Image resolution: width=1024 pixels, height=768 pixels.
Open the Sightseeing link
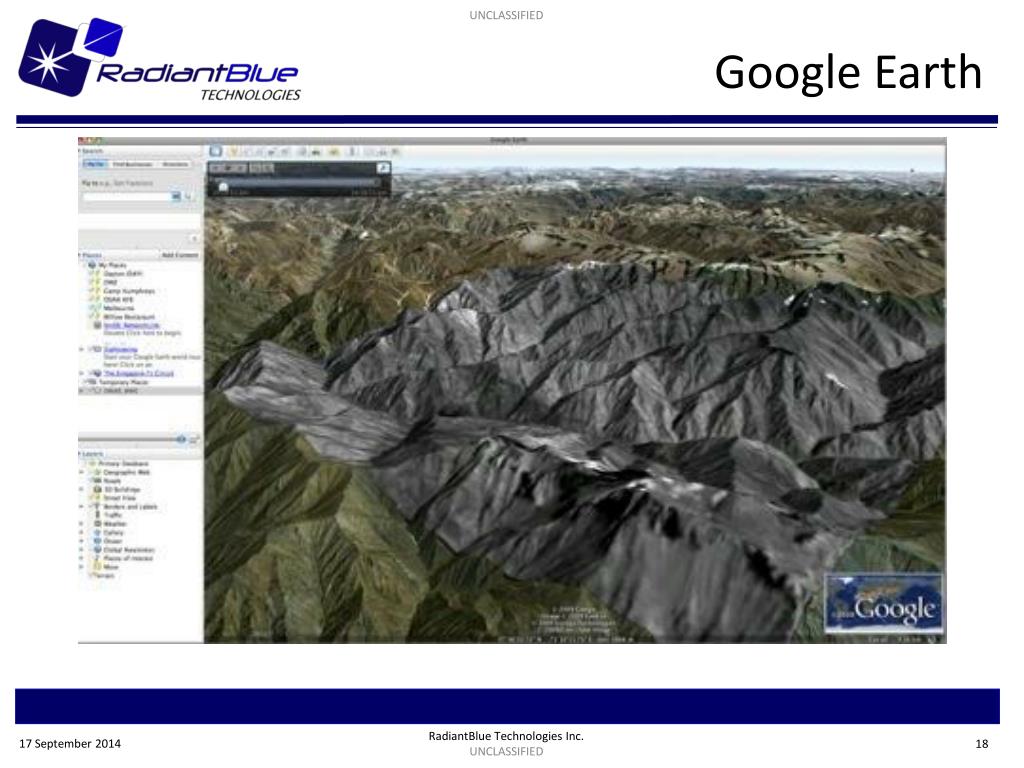click(120, 349)
